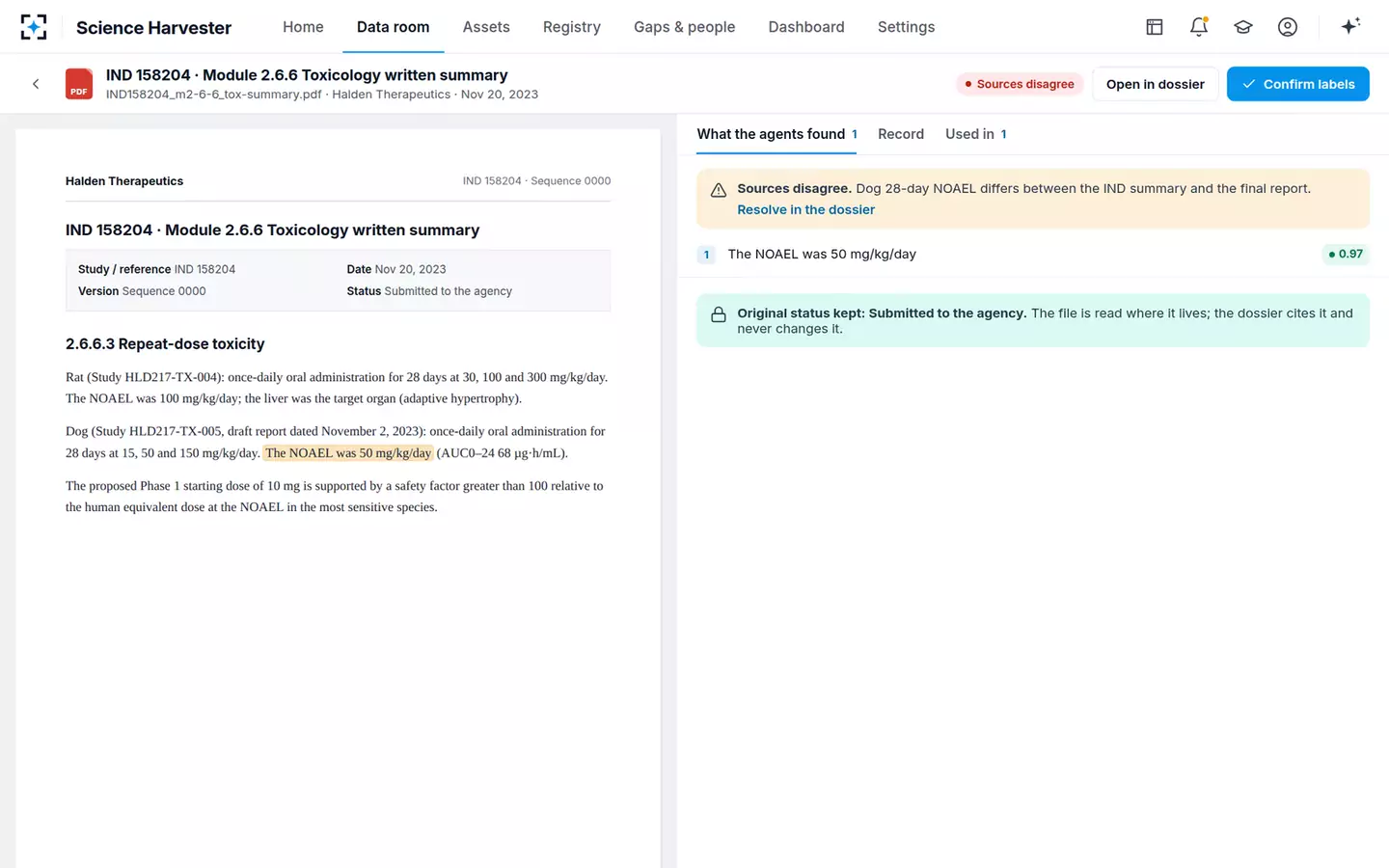Switch to the Used in tab

point(976,134)
